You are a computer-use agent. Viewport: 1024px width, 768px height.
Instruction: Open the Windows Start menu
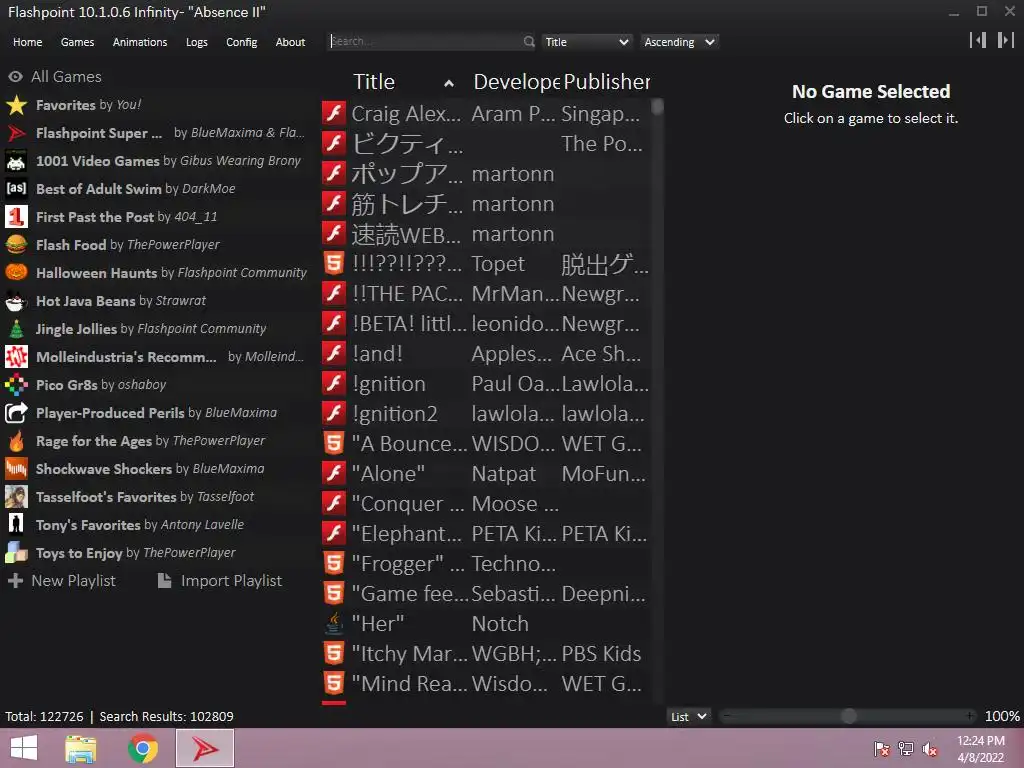[24, 748]
